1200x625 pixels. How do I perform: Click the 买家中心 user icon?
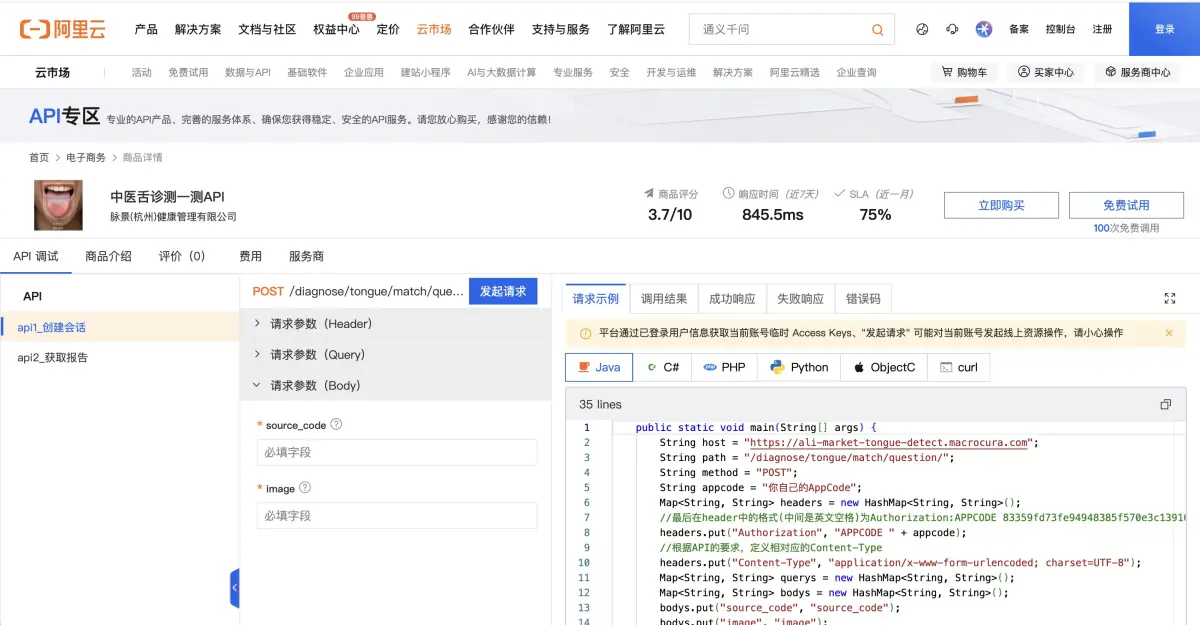pos(1024,72)
